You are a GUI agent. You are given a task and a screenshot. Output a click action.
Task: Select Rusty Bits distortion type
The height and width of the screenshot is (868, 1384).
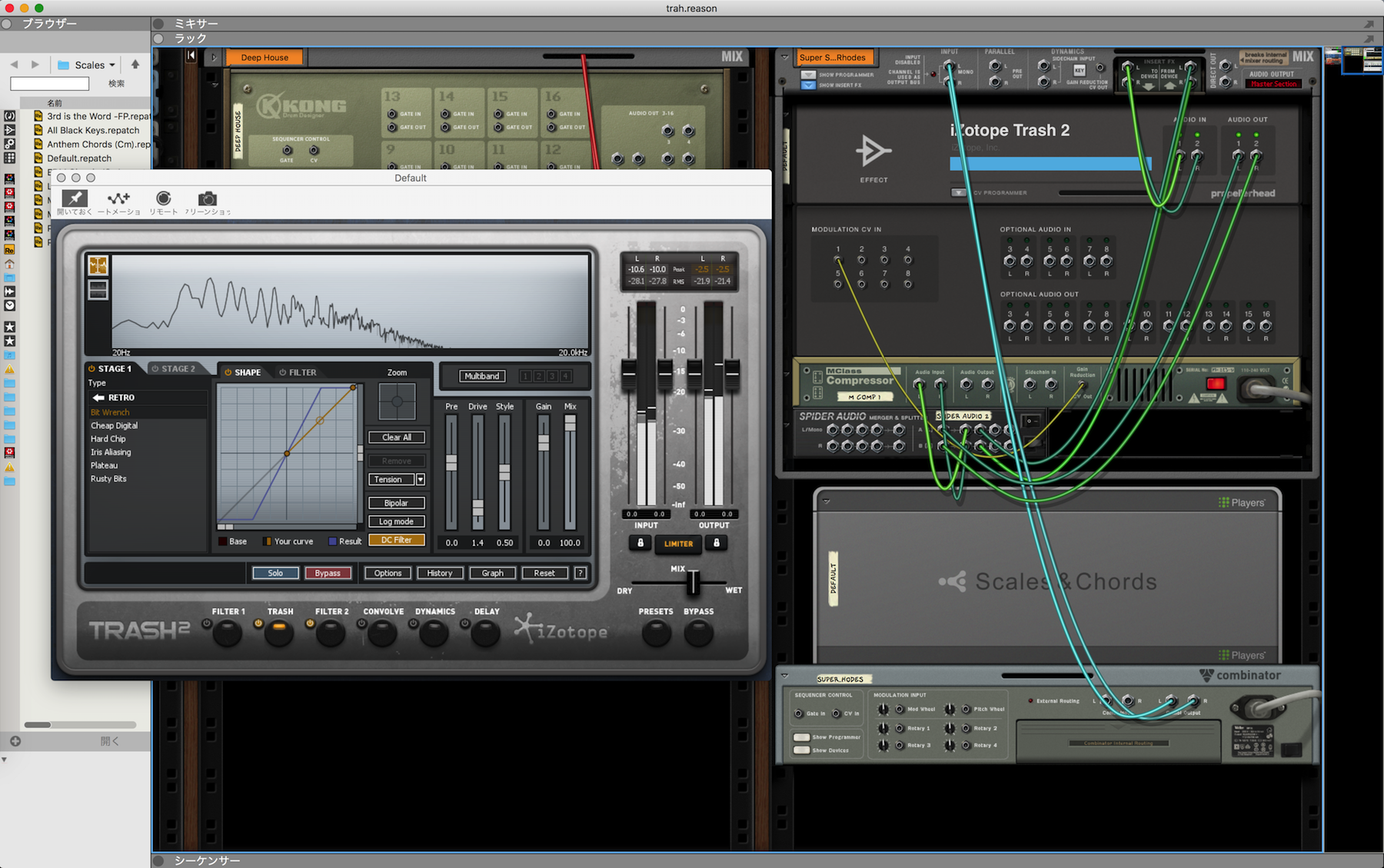tap(108, 478)
